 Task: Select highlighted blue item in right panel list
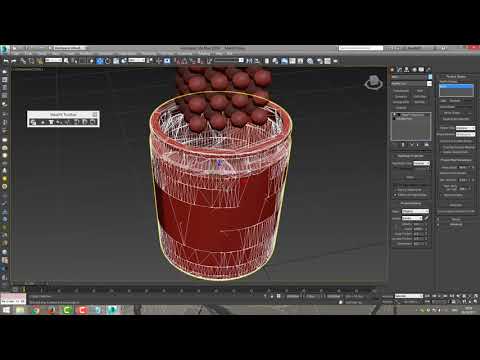point(456,86)
